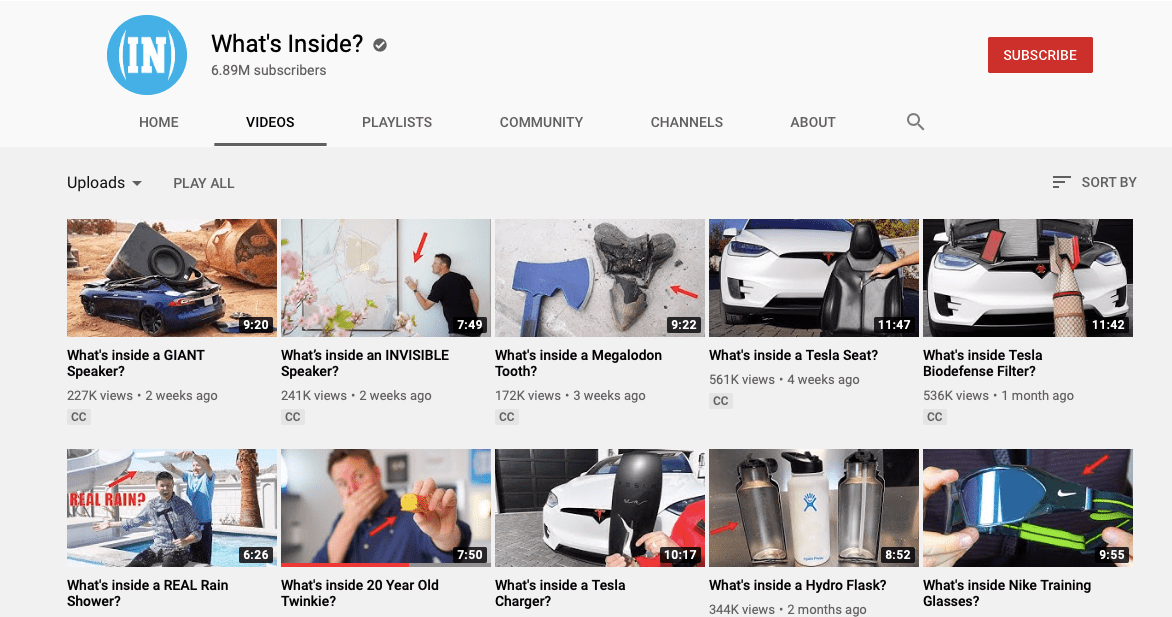Image resolution: width=1172 pixels, height=617 pixels.
Task: Click 9:20 duration badge on GIANT Speaker thumbnail
Action: [256, 325]
